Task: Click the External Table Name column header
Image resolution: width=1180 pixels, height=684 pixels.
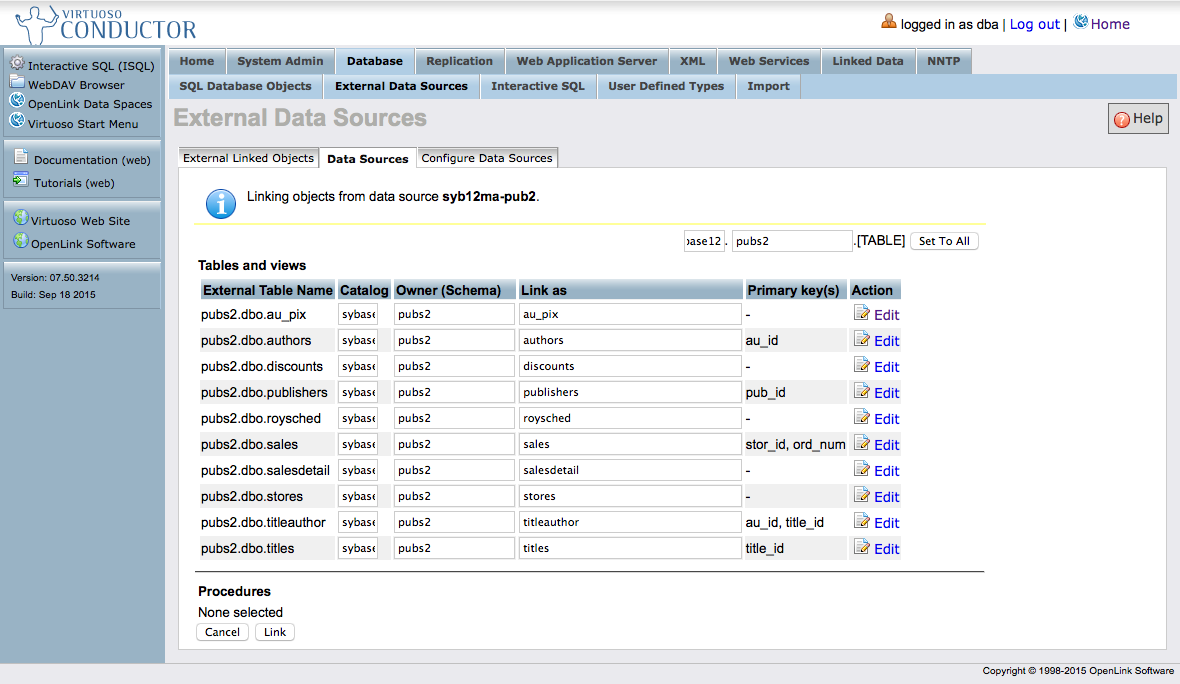Action: 268,290
